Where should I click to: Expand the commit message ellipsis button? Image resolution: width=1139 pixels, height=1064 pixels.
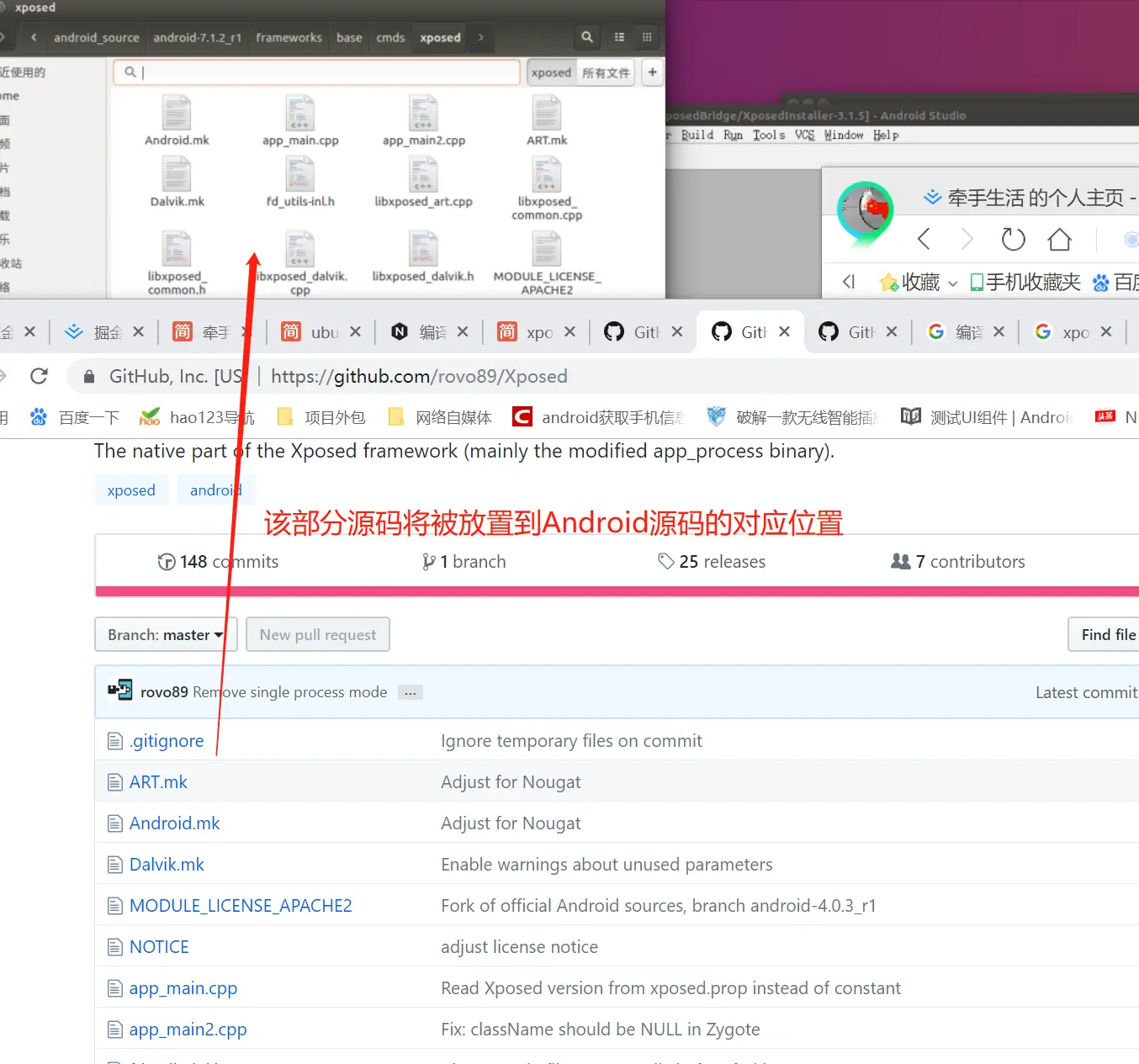coord(410,693)
